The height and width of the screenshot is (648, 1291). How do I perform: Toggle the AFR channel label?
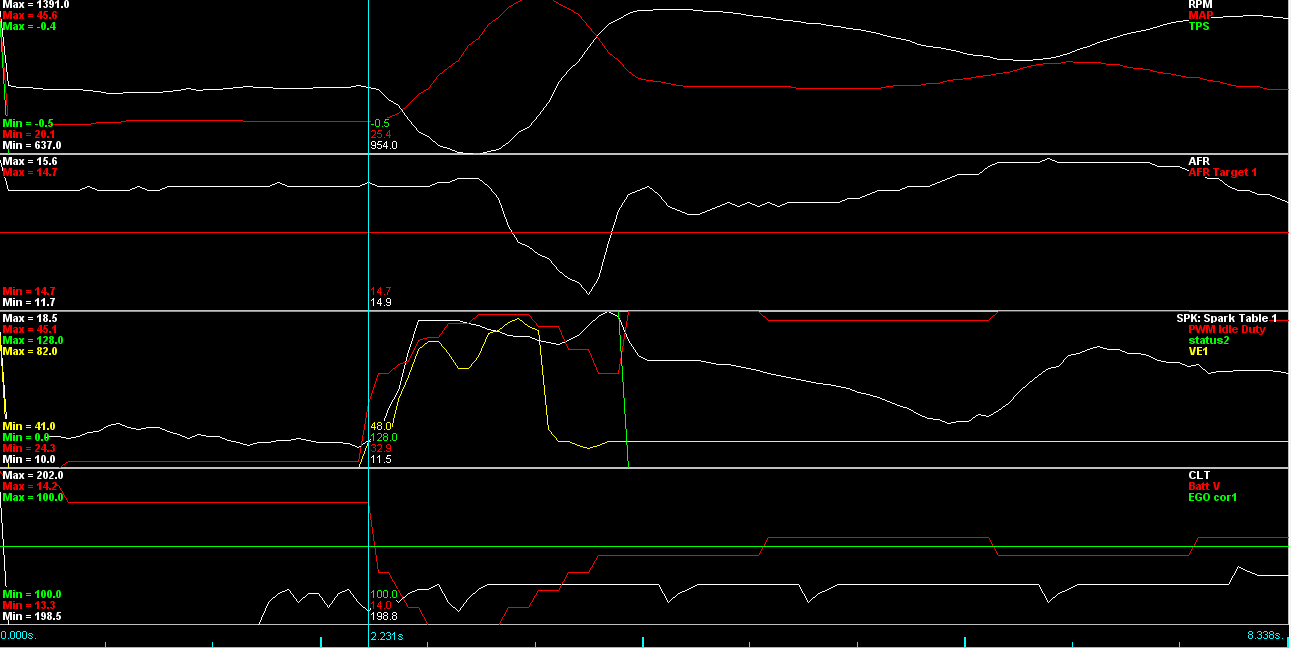[x=1198, y=160]
